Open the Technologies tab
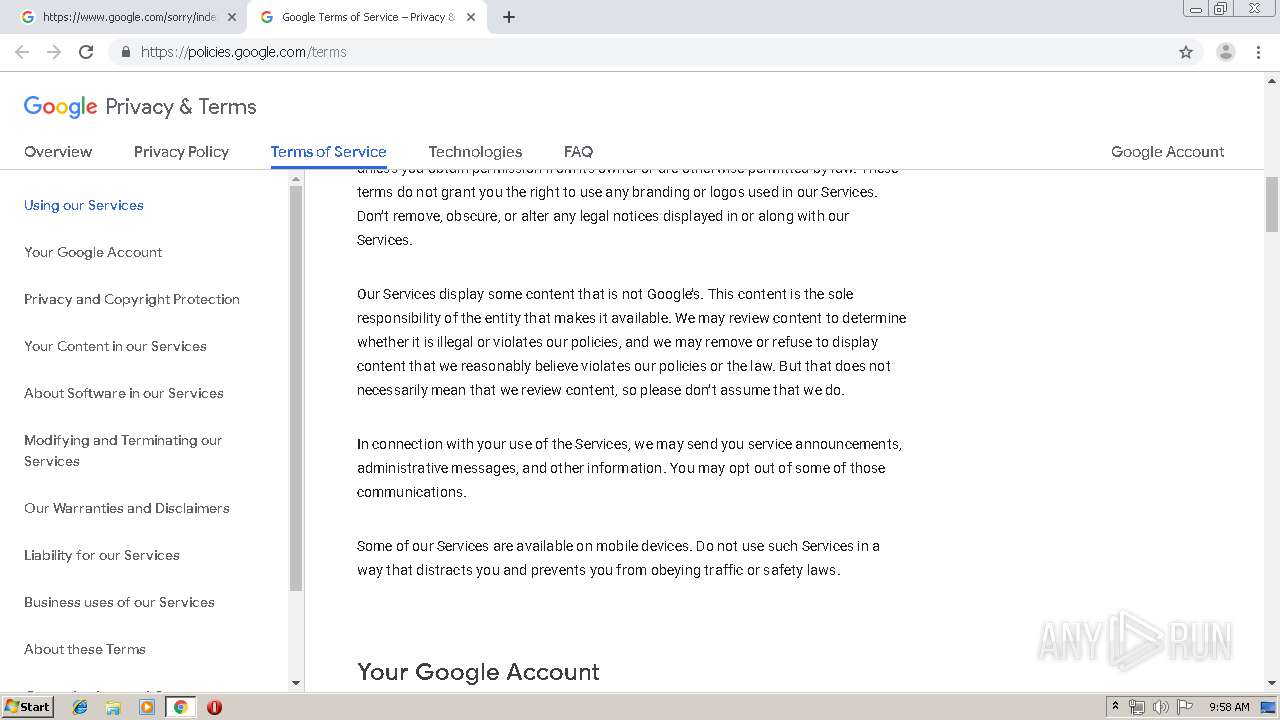The width and height of the screenshot is (1280, 720). pyautogui.click(x=475, y=152)
